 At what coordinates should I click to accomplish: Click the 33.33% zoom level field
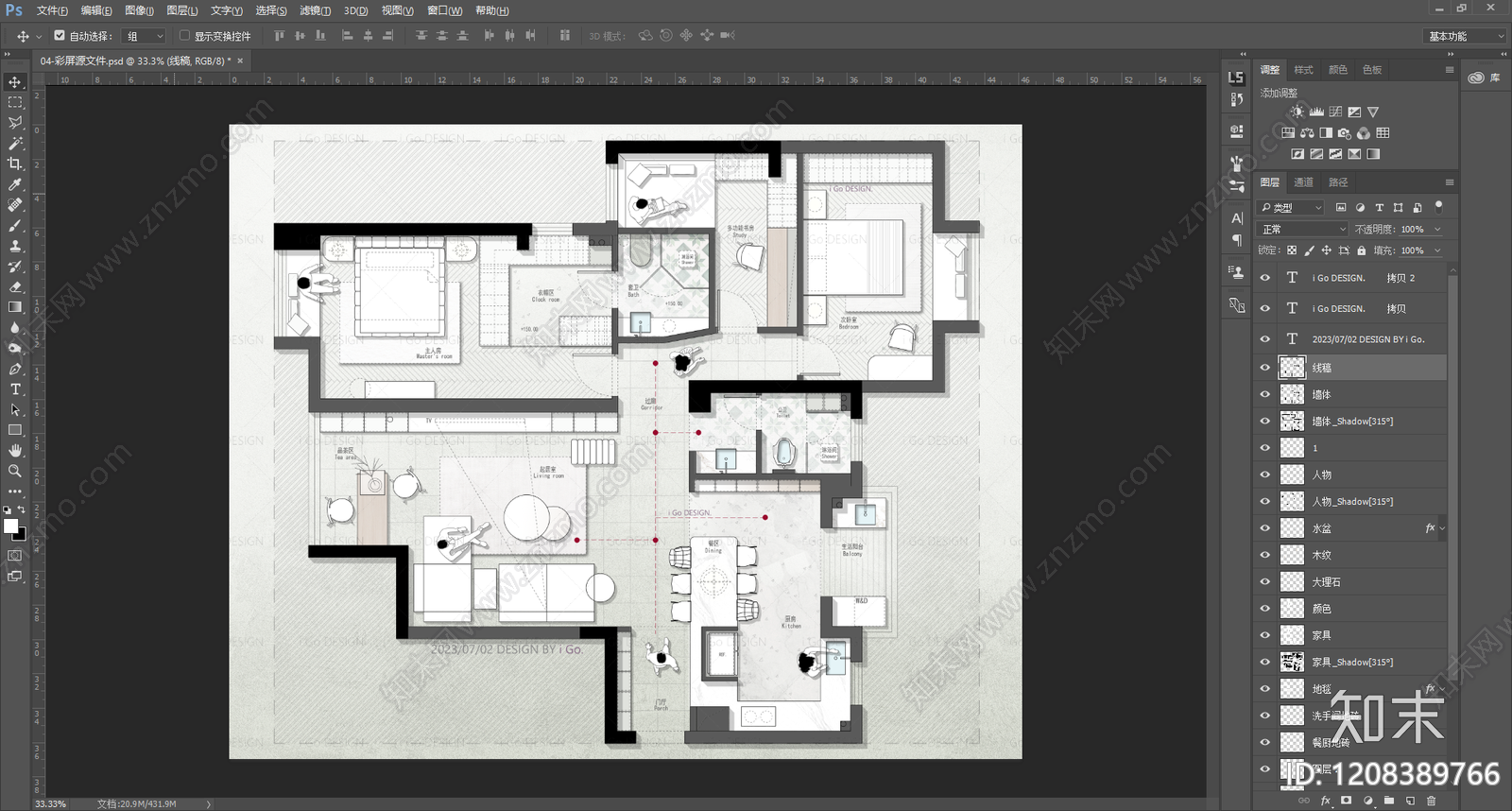pos(51,804)
